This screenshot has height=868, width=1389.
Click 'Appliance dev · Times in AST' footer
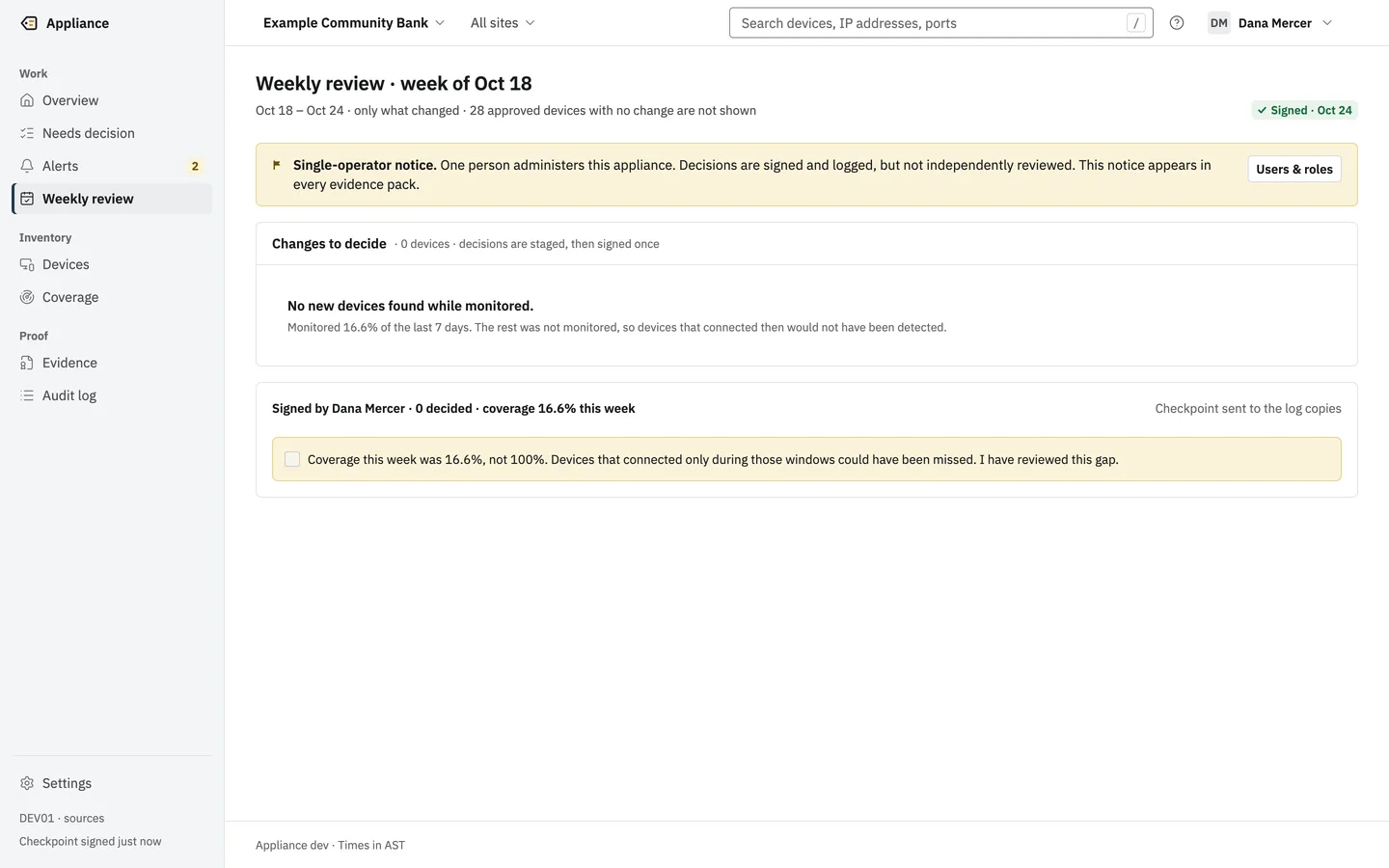point(330,845)
